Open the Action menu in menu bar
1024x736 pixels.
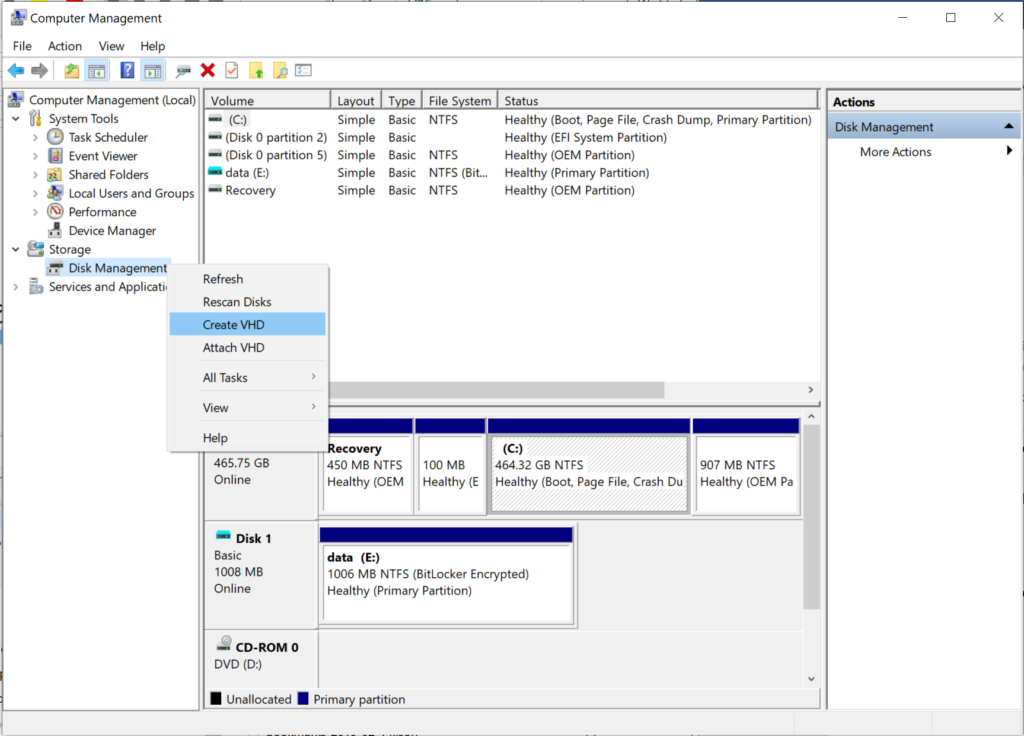pos(65,46)
